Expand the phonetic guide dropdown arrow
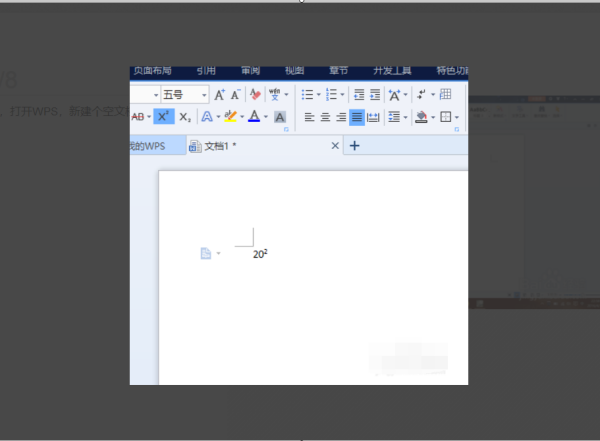This screenshot has height=441, width=600. click(x=286, y=95)
